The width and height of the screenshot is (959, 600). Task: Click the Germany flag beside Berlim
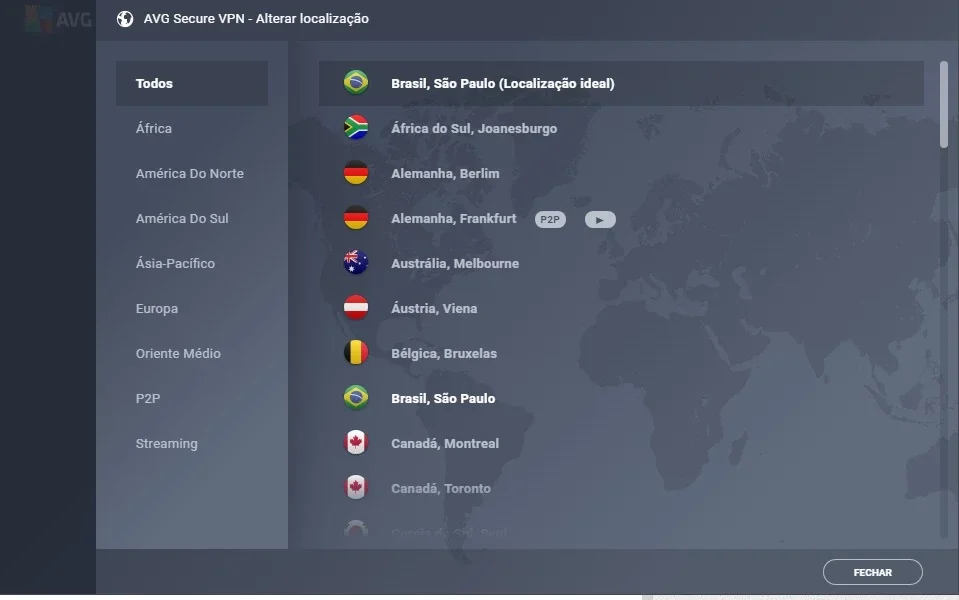coord(356,173)
